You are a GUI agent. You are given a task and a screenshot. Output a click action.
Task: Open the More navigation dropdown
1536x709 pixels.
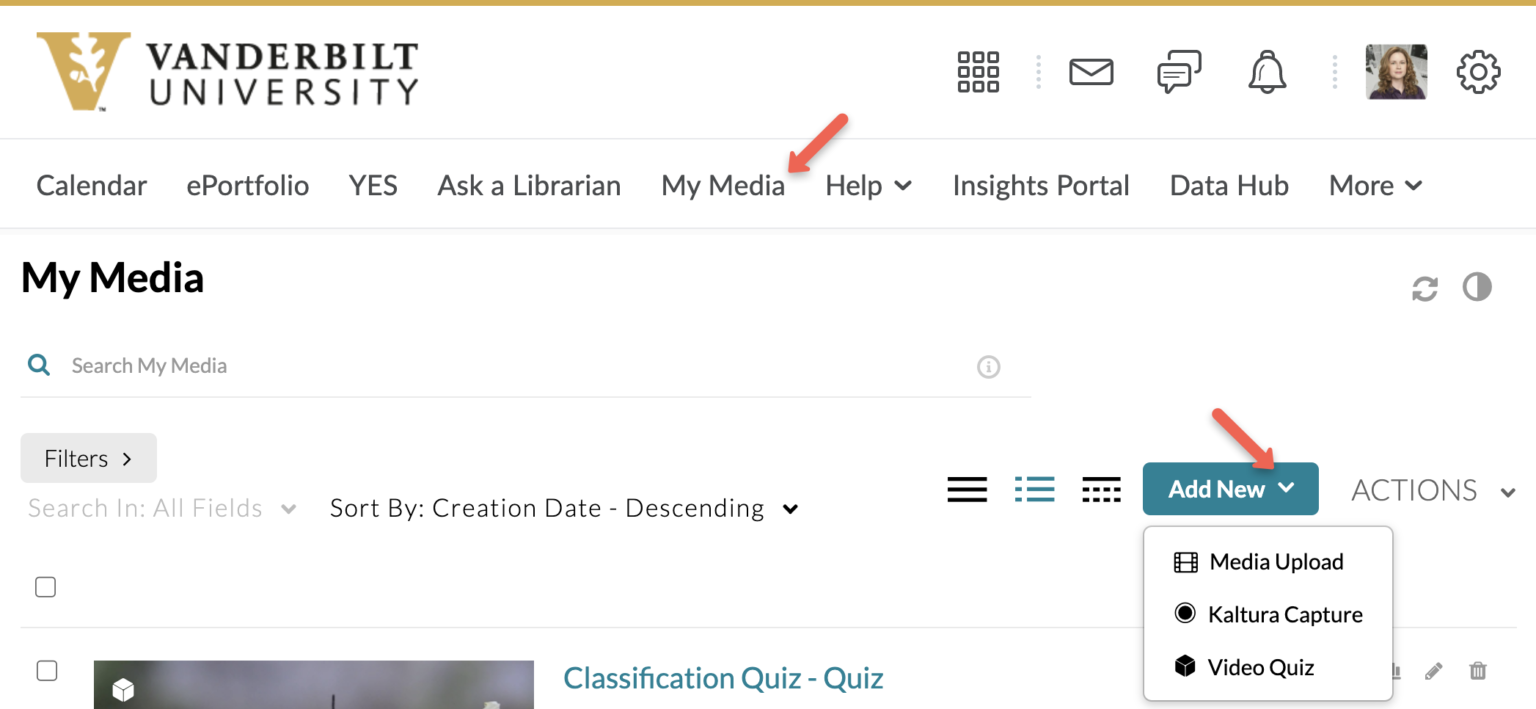pos(1374,185)
